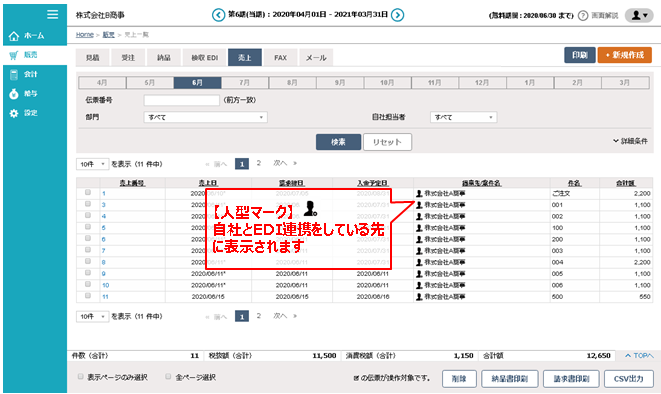Click the 納品書印刷 button
The height and width of the screenshot is (394, 661).
click(x=510, y=379)
